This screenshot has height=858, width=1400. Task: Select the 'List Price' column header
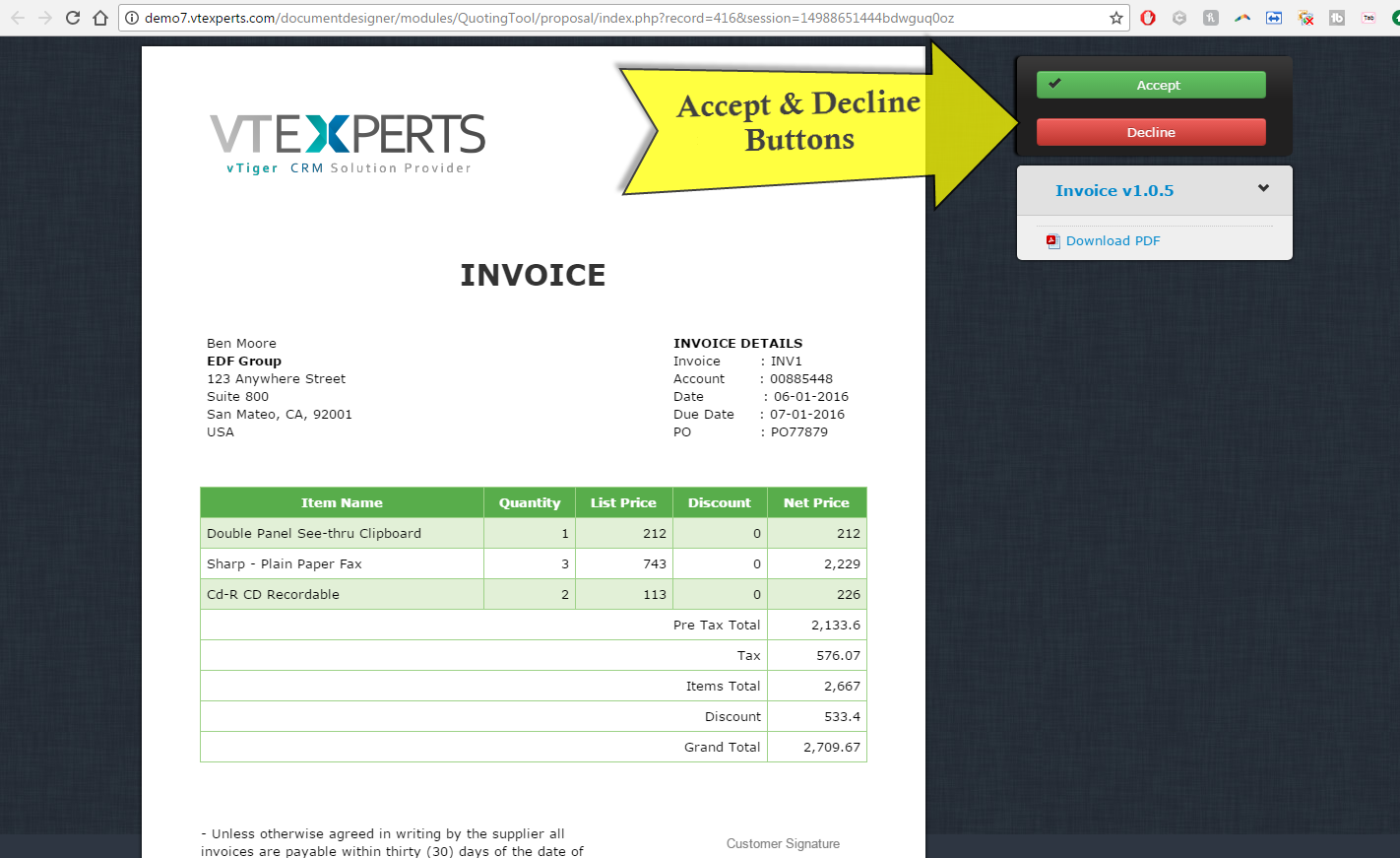coord(623,502)
